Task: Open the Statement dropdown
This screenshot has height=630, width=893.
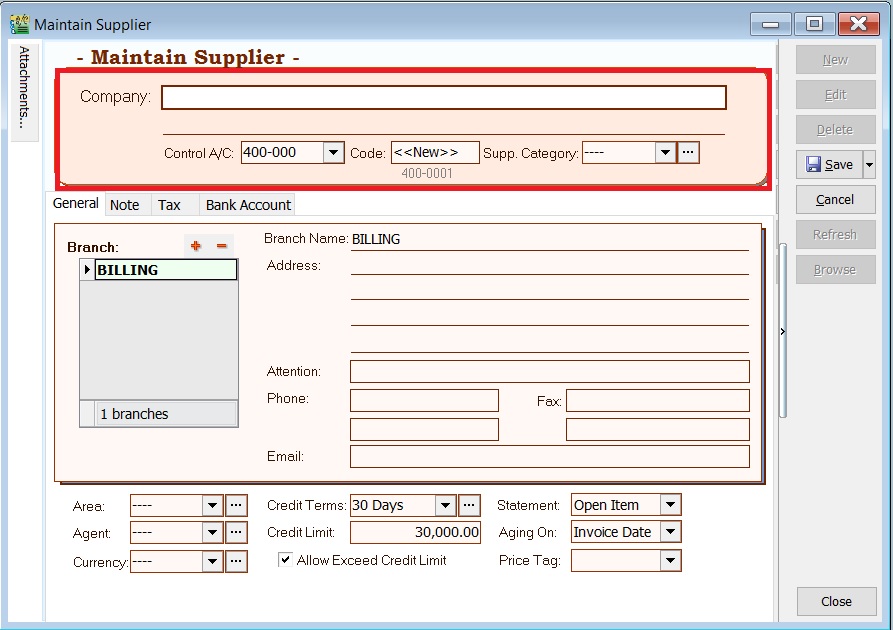Action: [x=671, y=505]
